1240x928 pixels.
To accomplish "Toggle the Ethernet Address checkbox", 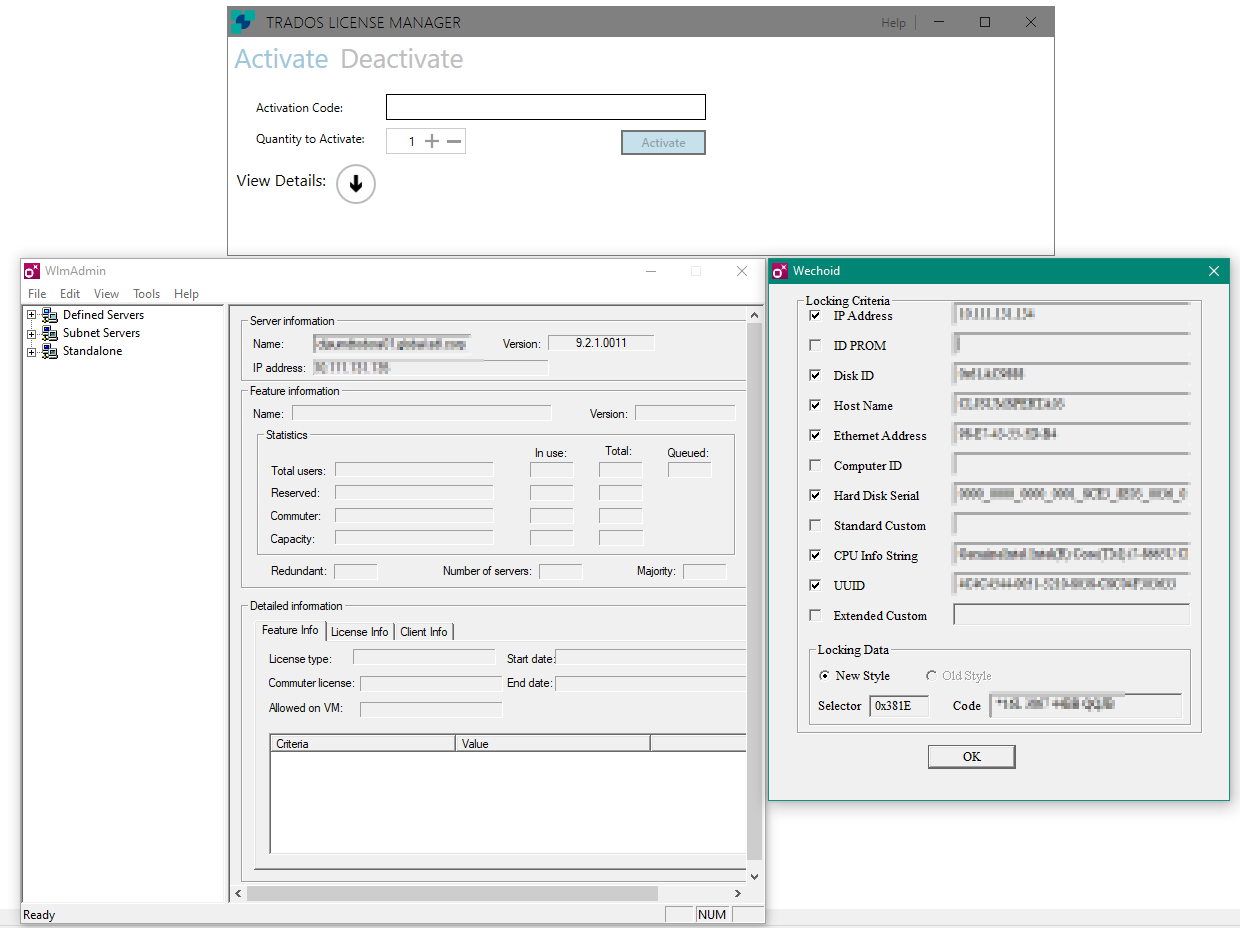I will click(x=816, y=436).
